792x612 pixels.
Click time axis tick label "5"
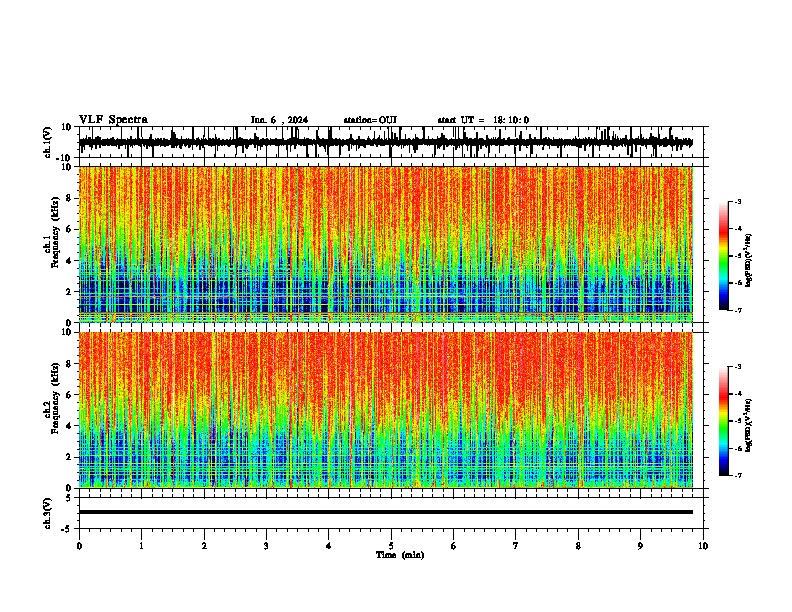pos(391,546)
